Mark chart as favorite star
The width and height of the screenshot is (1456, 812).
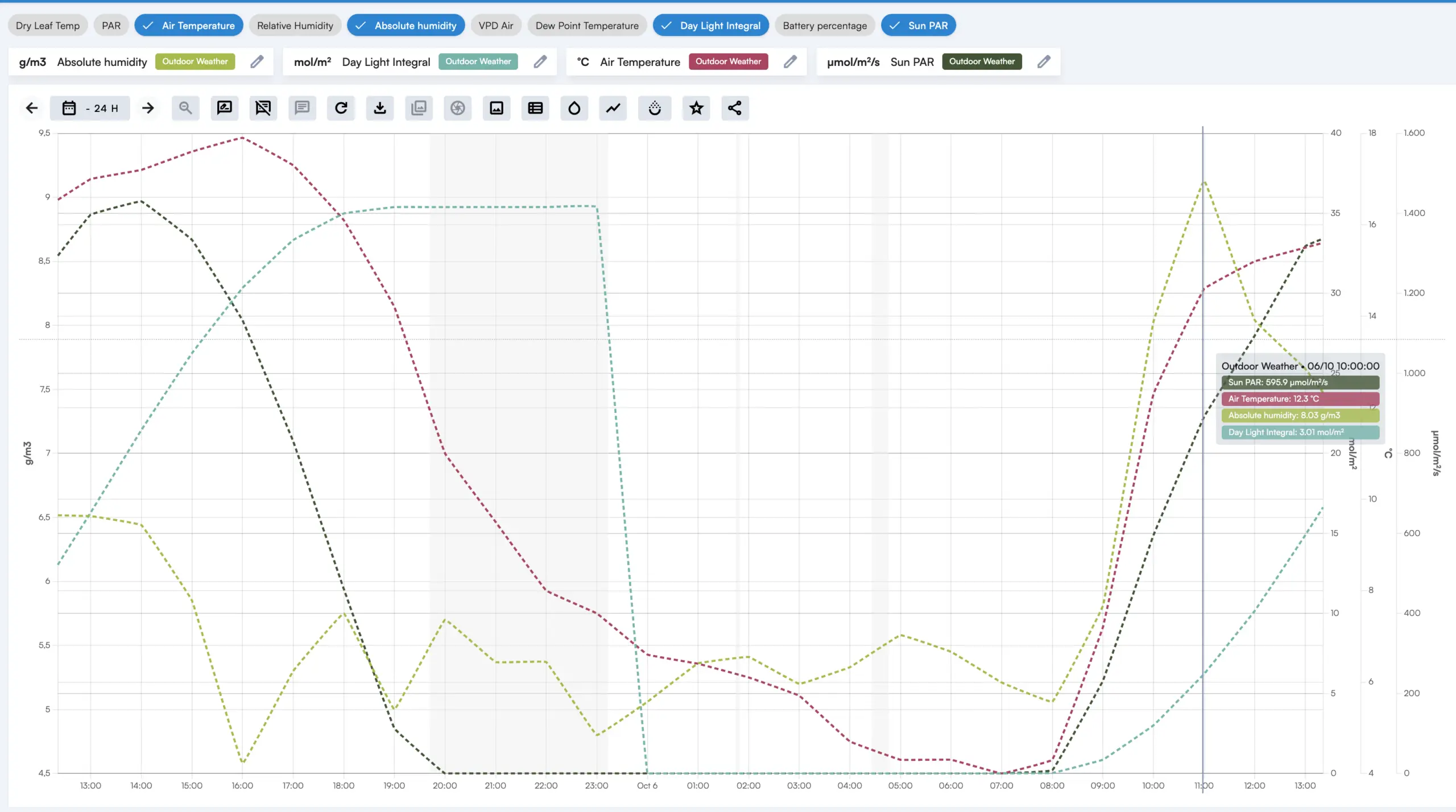pyautogui.click(x=696, y=108)
